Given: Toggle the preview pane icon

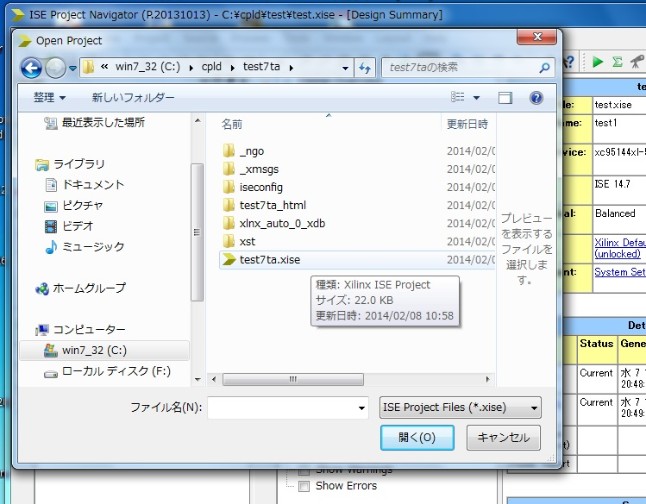Looking at the screenshot, I should point(505,98).
